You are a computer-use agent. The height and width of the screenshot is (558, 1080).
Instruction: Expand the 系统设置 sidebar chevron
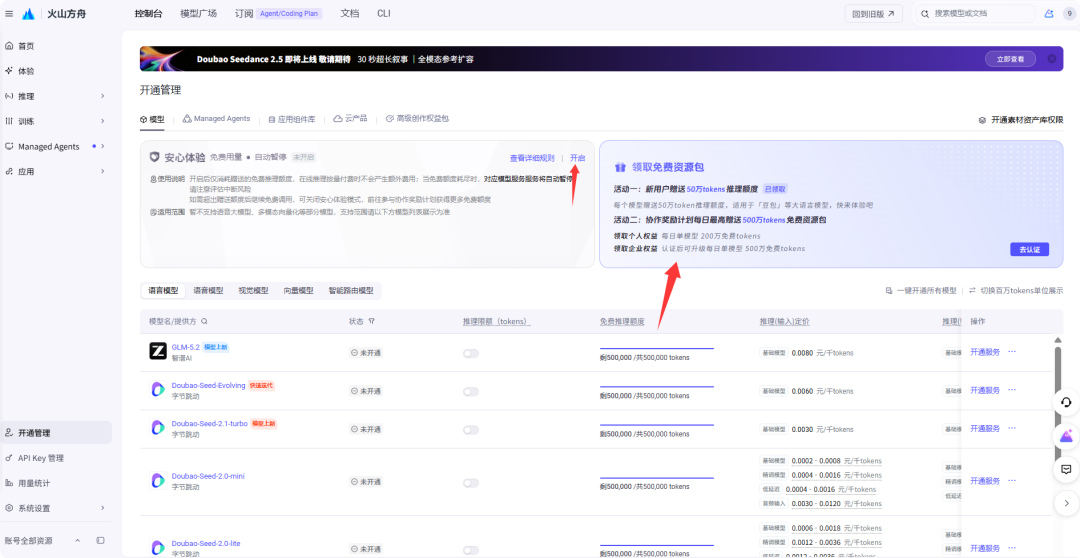point(103,508)
